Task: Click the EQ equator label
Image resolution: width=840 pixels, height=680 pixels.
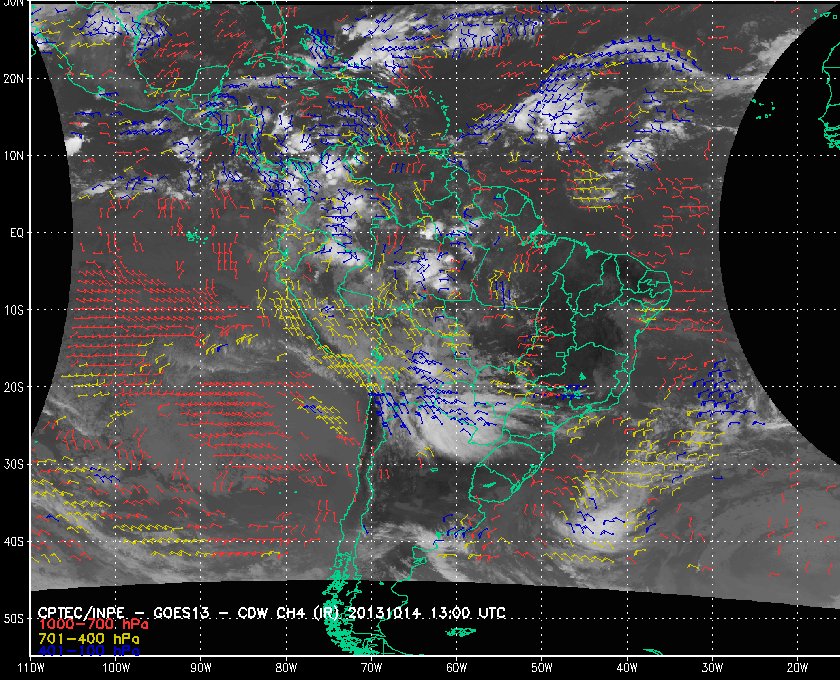Action: 17,233
